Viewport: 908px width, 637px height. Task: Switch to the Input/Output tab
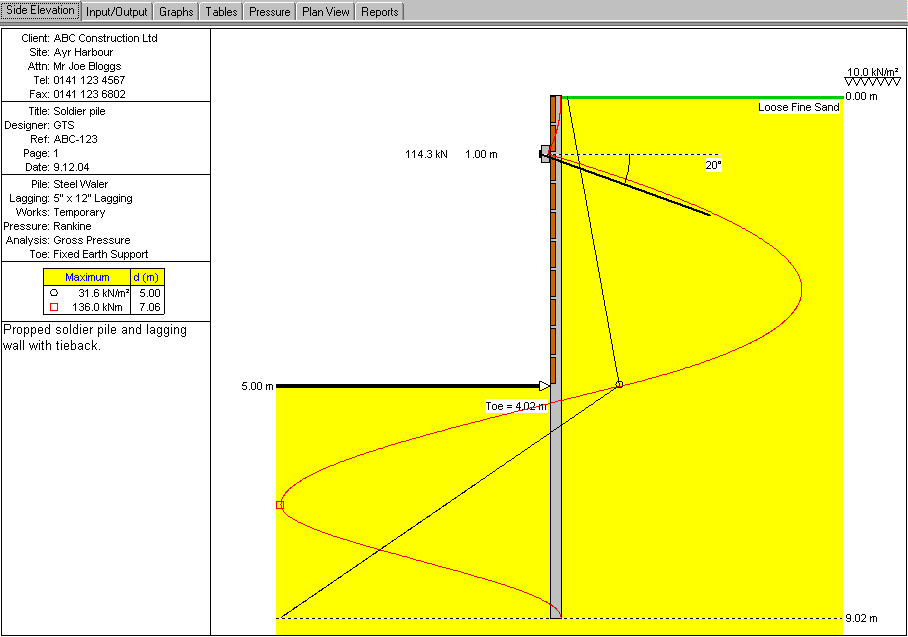click(117, 12)
